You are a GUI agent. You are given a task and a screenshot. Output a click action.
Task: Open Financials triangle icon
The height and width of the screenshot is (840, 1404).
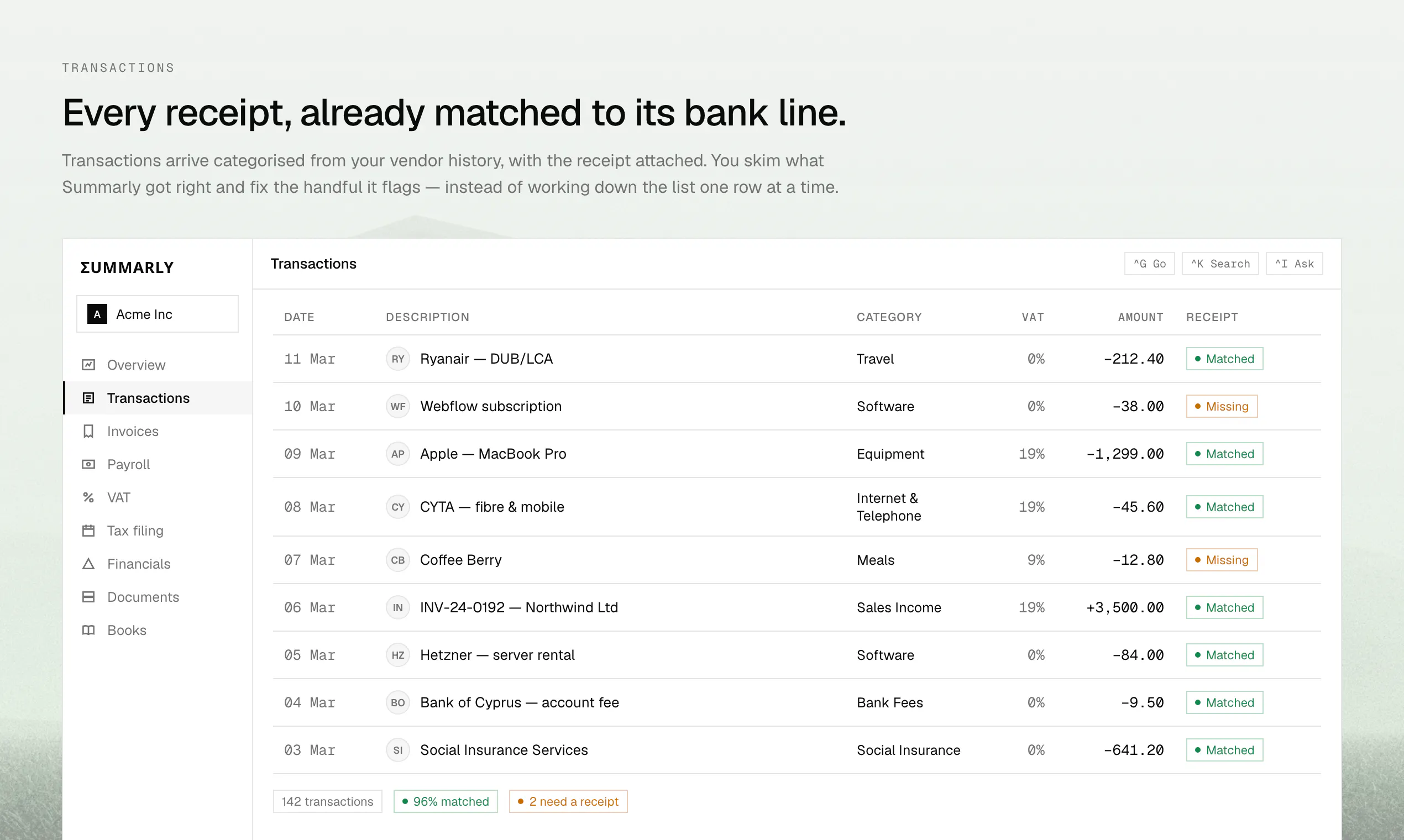click(x=88, y=564)
